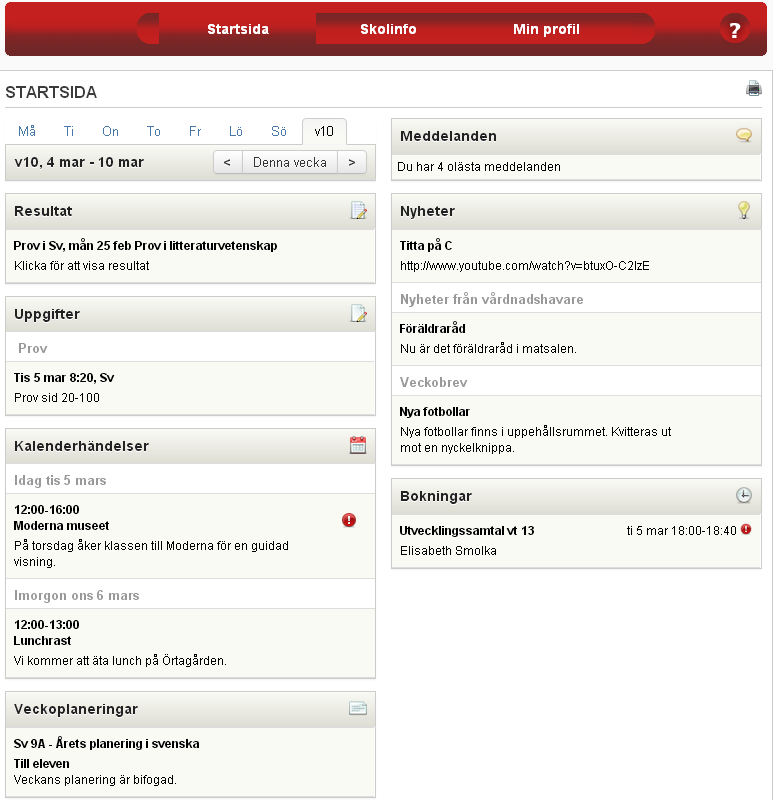The width and height of the screenshot is (773, 800).
Task: Open the Startsida menu item
Action: click(238, 29)
